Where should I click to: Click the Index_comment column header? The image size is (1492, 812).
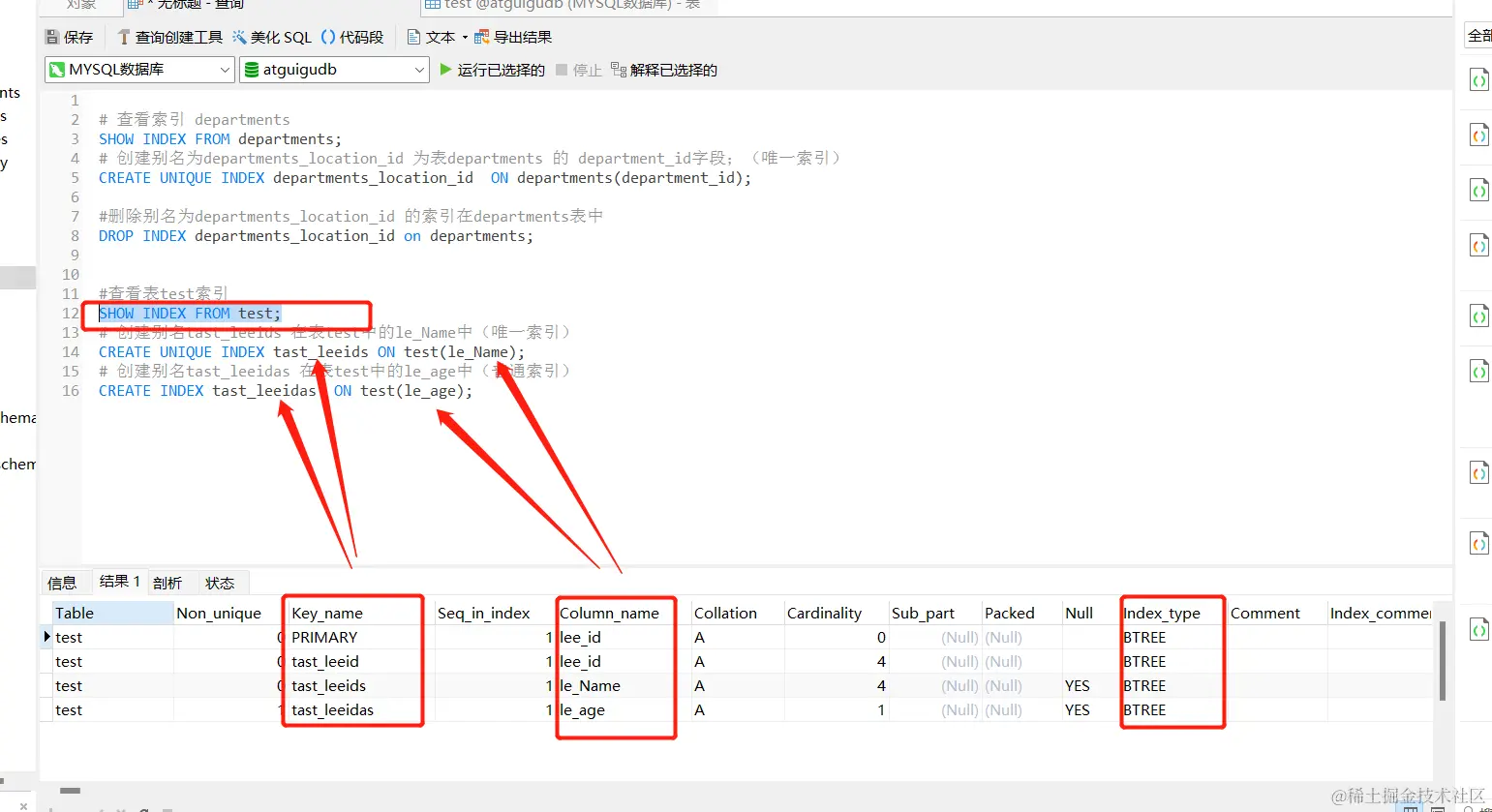[x=1380, y=613]
